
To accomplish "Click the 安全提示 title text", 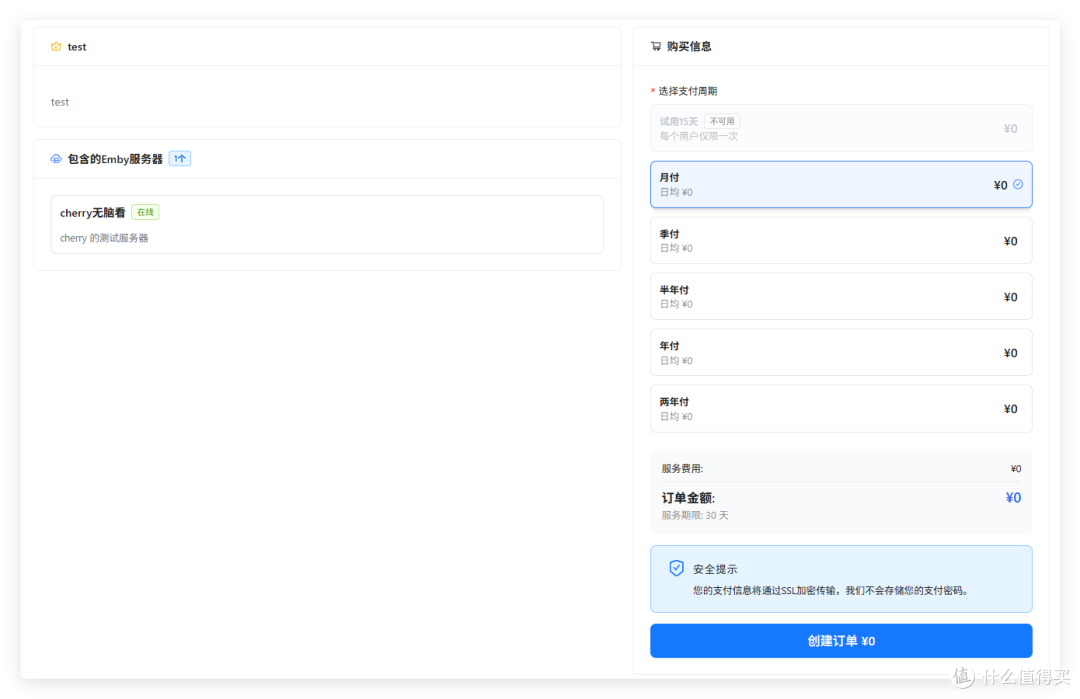I will (x=715, y=569).
